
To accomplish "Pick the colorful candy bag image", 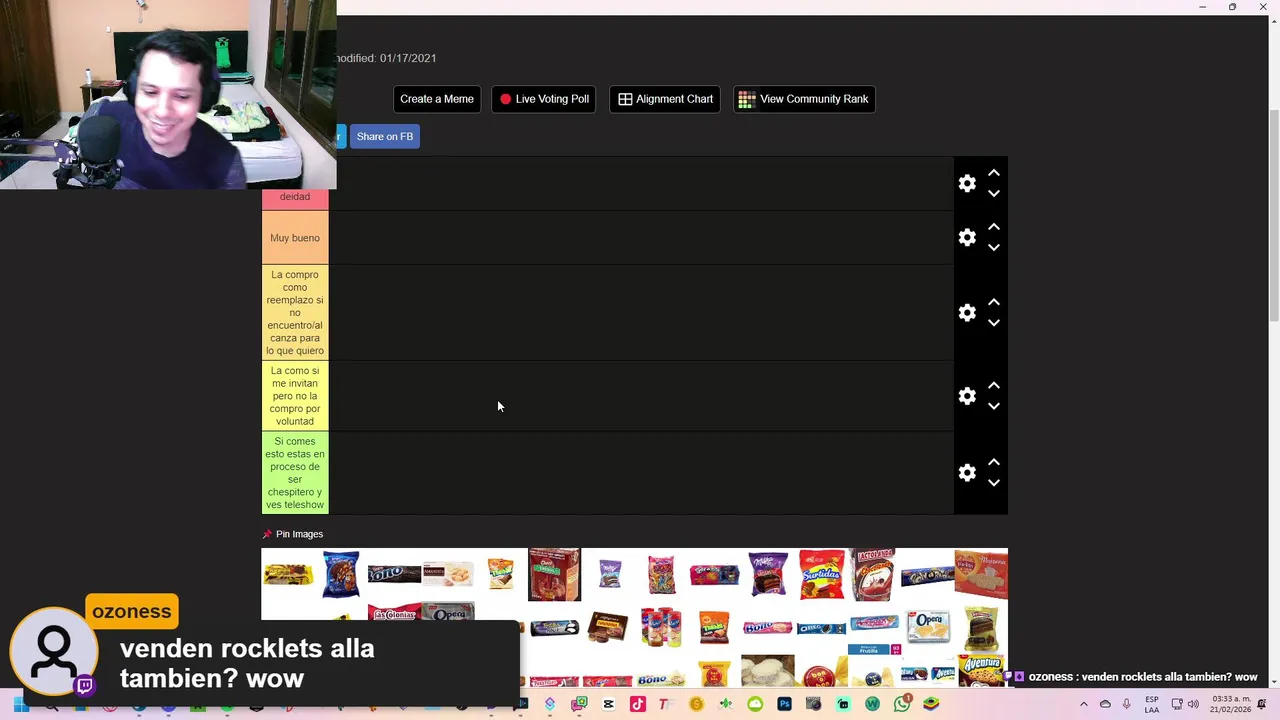I will [x=661, y=575].
